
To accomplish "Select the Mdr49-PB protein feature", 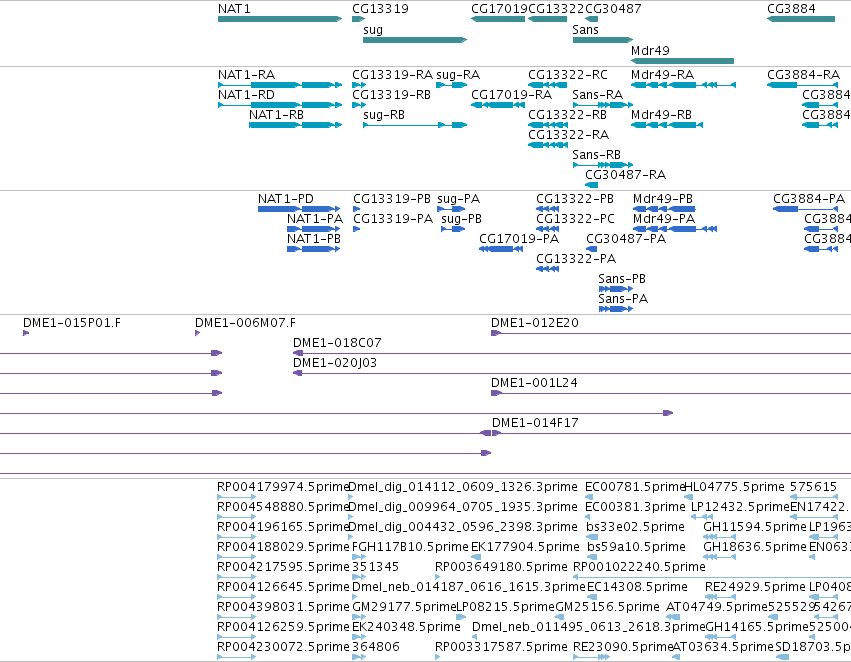I will pos(664,209).
